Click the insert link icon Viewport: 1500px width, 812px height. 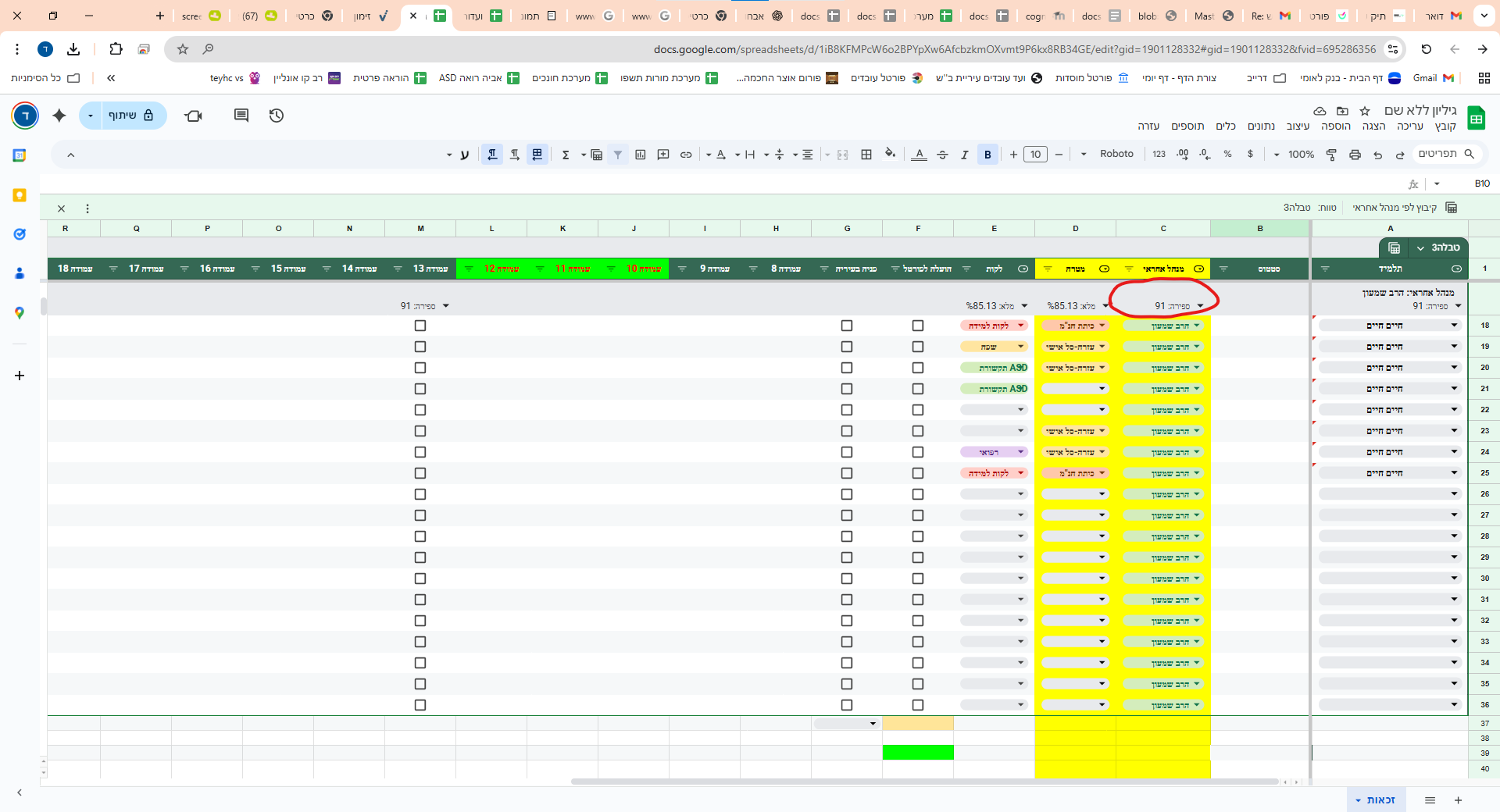[x=686, y=155]
